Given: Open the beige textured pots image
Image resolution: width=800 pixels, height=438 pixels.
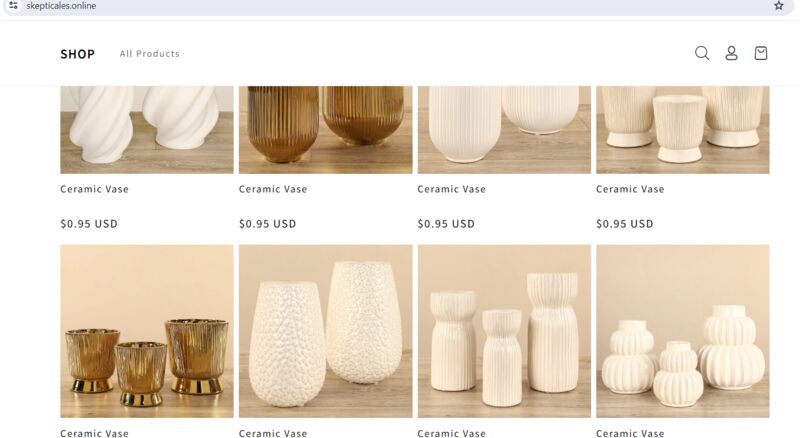Looking at the screenshot, I should 683,130.
